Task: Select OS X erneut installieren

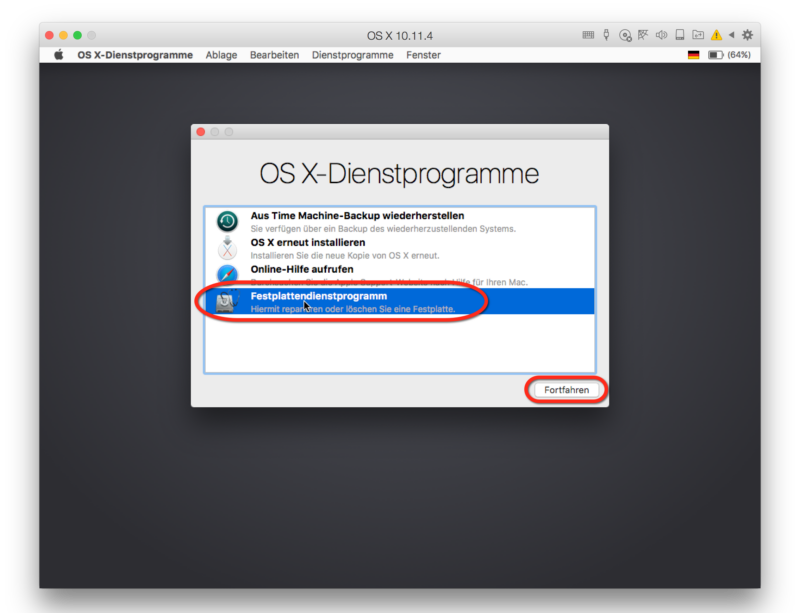Action: point(399,249)
